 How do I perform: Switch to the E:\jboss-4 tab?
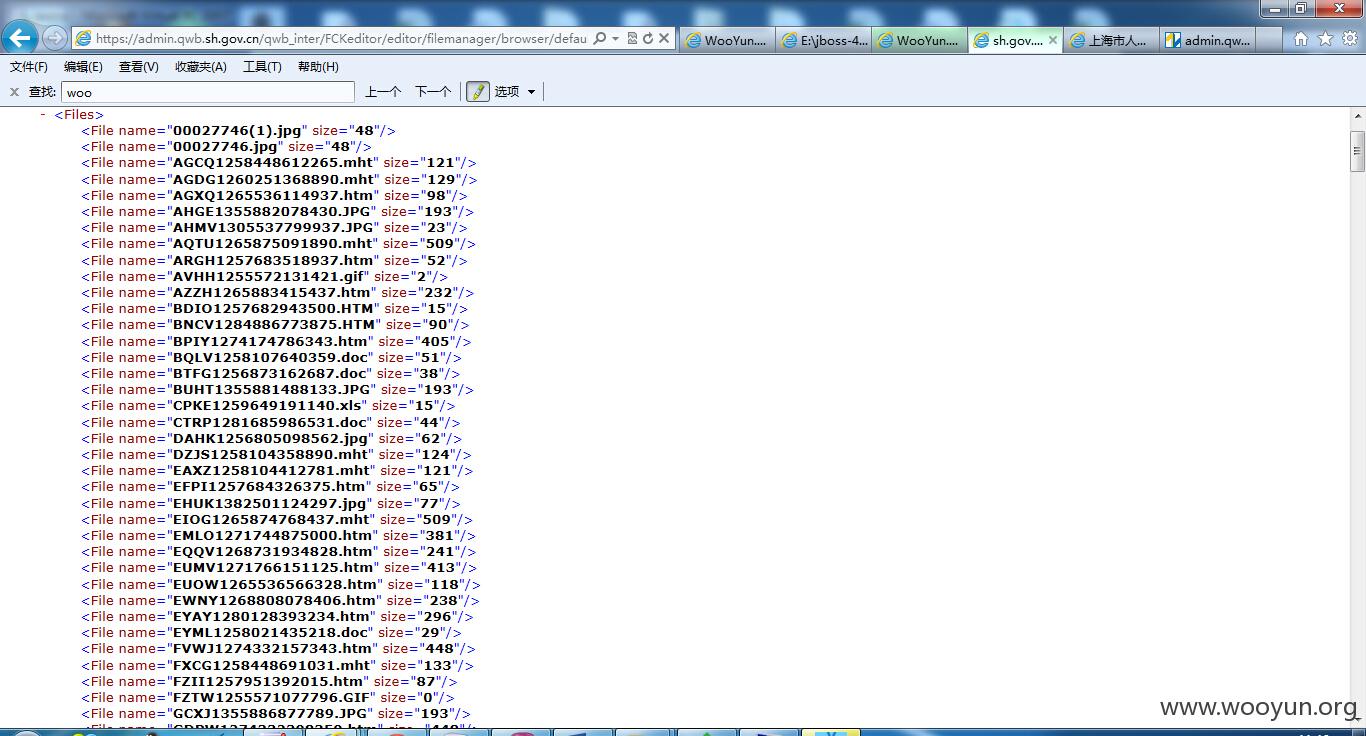pyautogui.click(x=825, y=40)
